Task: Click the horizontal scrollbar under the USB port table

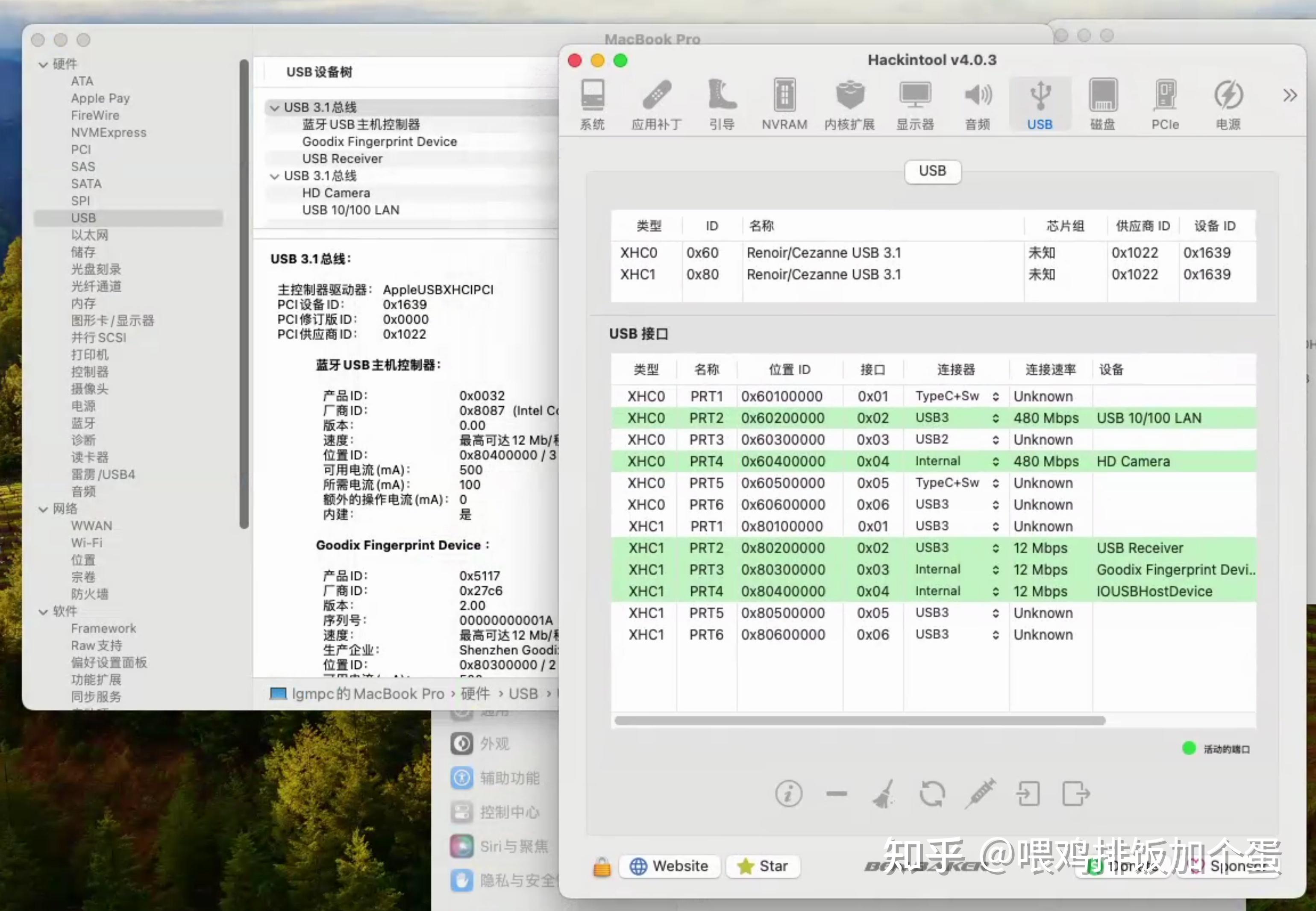Action: coord(859,720)
